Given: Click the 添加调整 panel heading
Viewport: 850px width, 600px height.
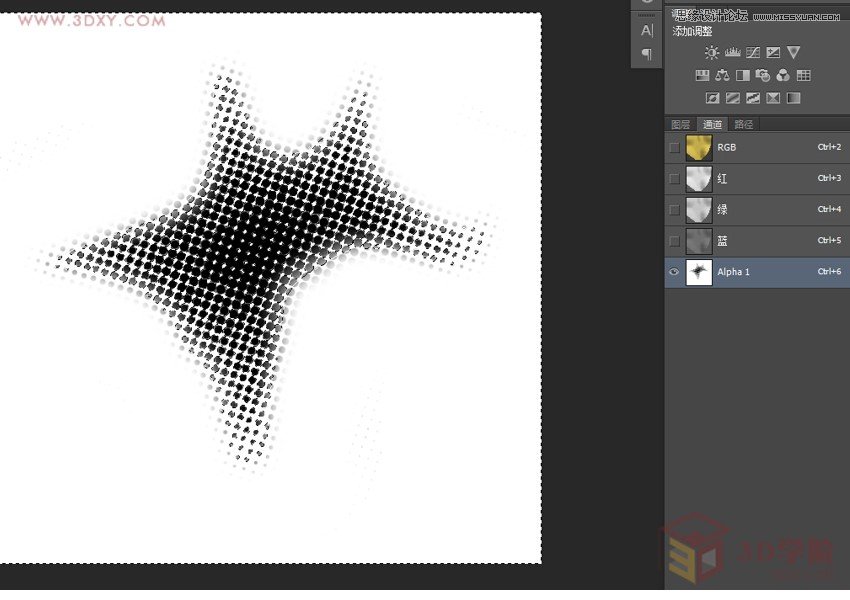Looking at the screenshot, I should coord(692,31).
